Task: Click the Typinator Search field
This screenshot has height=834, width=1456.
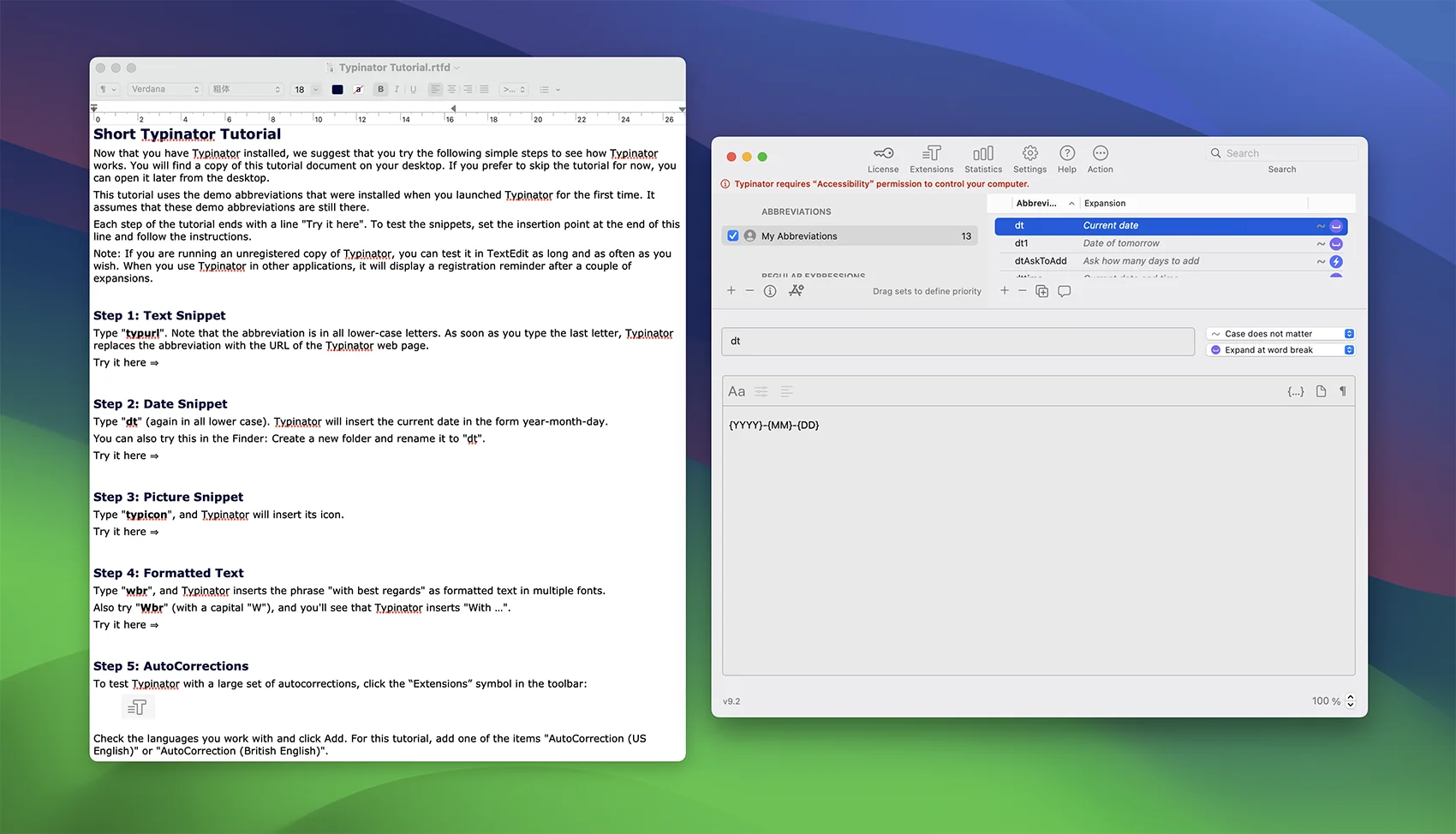Action: [x=1282, y=153]
